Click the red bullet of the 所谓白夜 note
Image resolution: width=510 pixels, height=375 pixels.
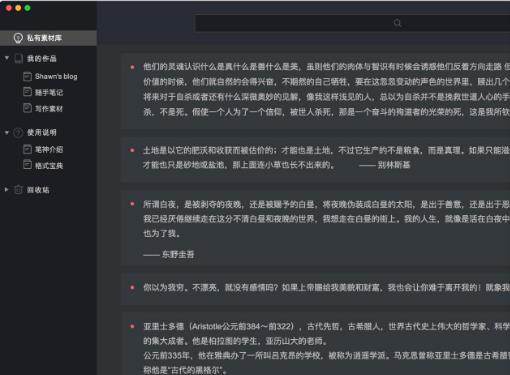(132, 204)
